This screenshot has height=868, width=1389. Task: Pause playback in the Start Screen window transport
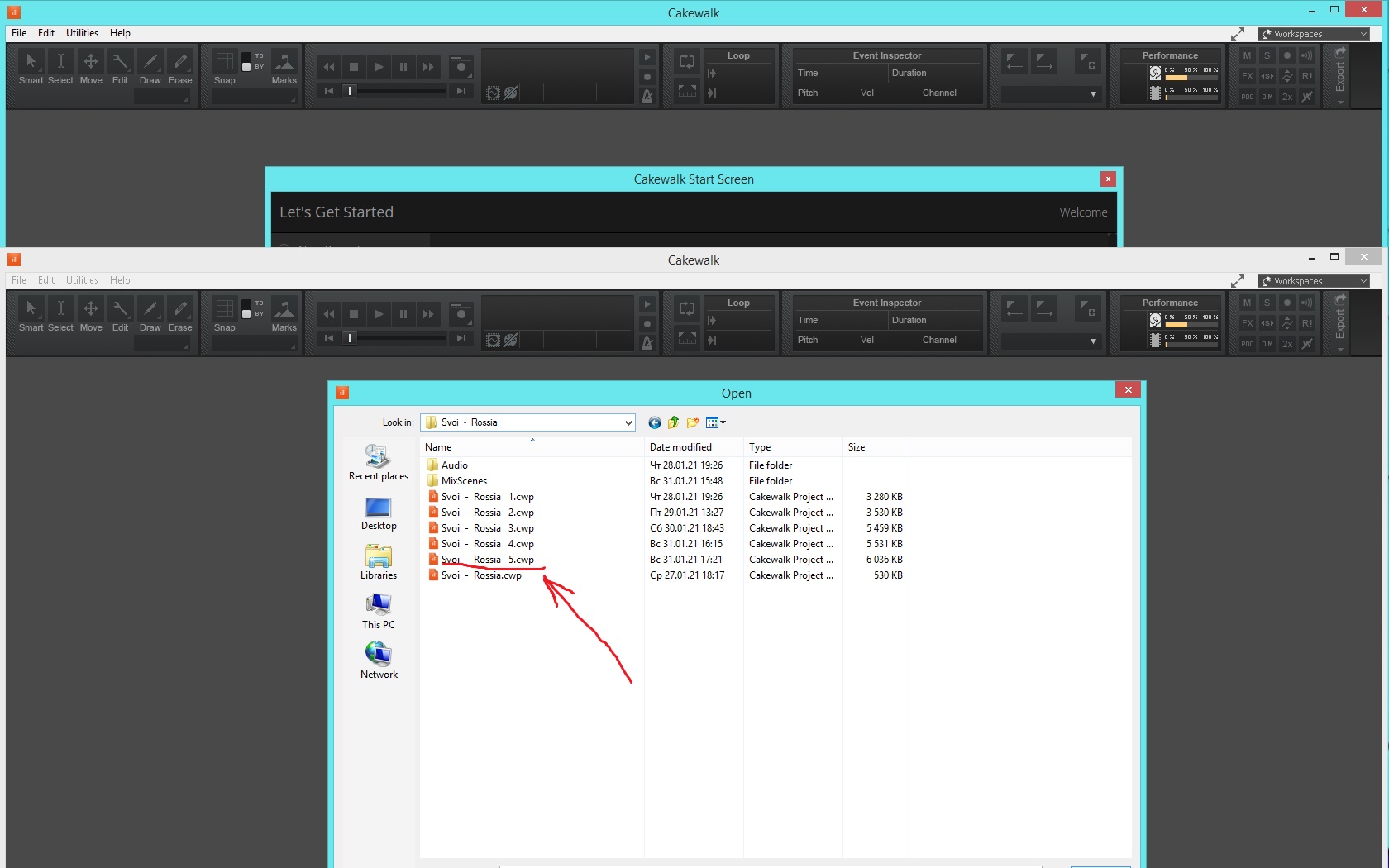point(403,67)
